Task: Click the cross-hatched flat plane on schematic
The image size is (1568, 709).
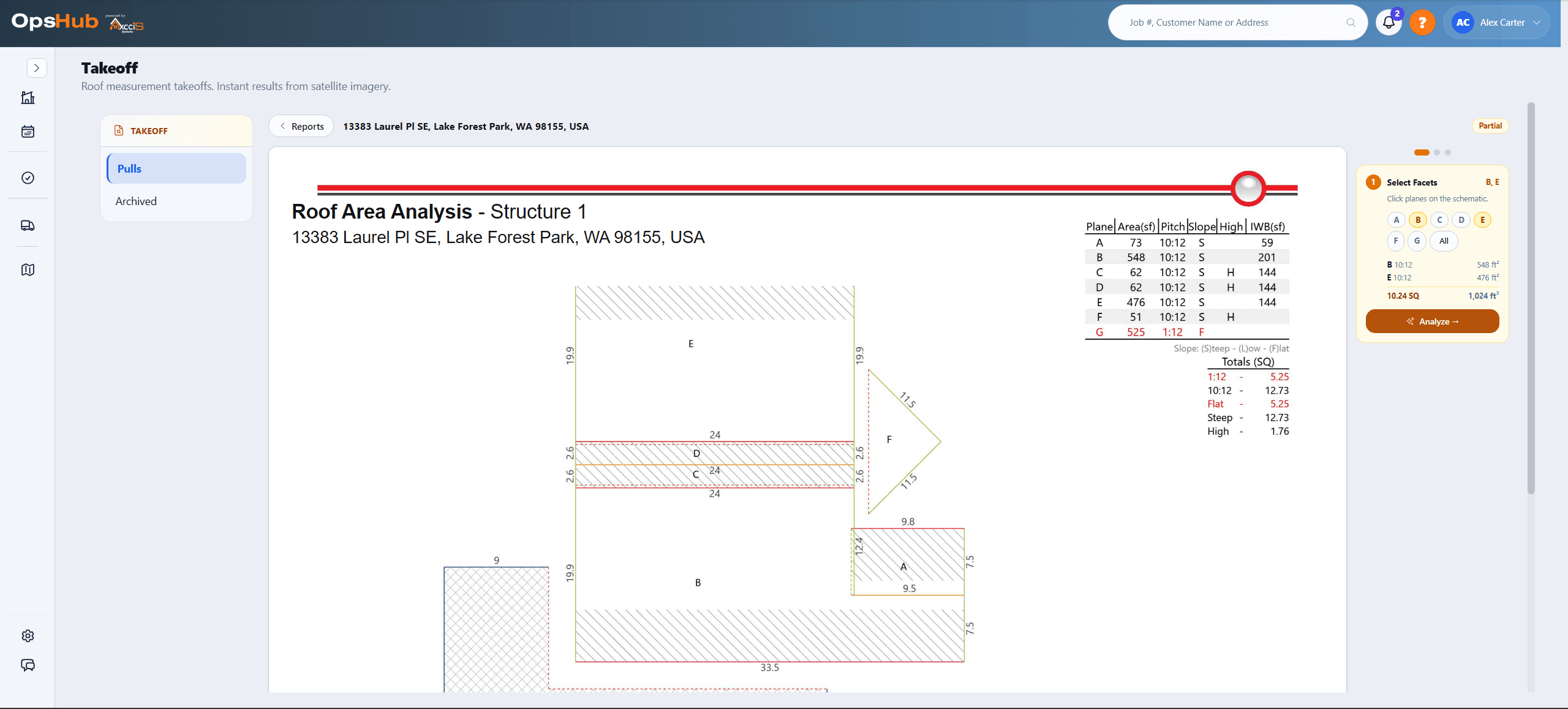Action: click(x=496, y=629)
